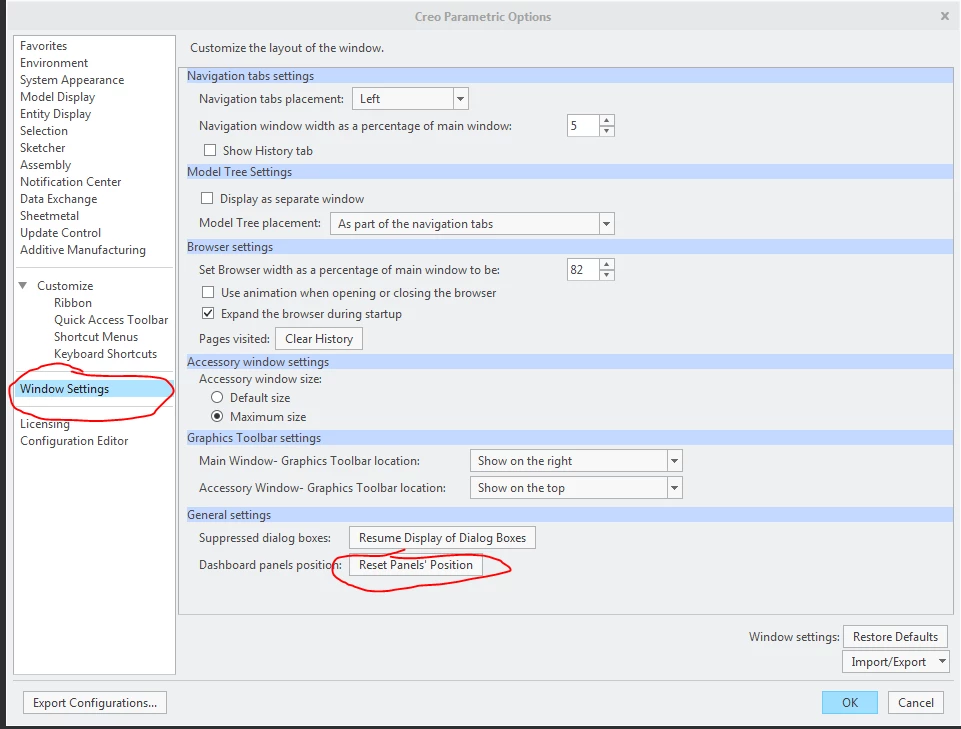Open Update Control options

(60, 233)
